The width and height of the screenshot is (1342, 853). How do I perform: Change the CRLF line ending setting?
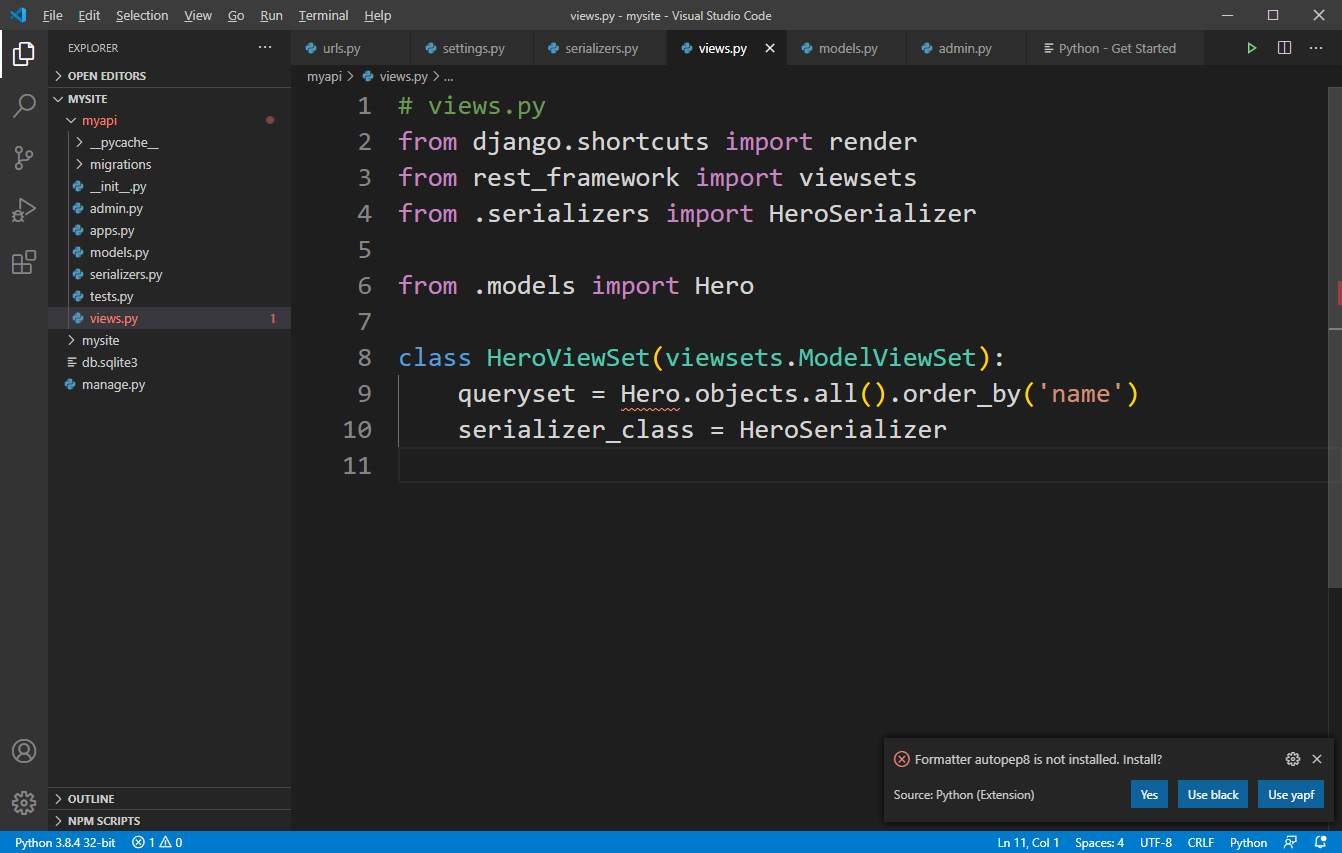[x=1201, y=842]
